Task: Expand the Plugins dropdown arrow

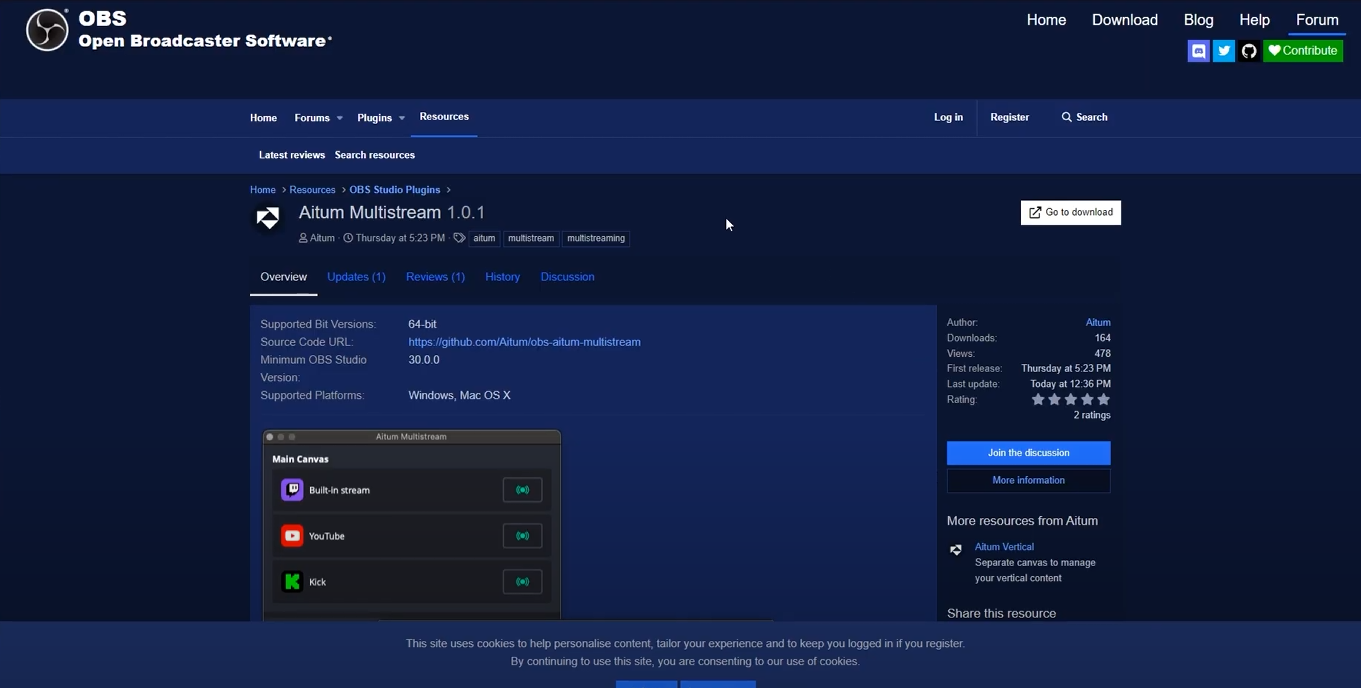Action: tap(402, 118)
